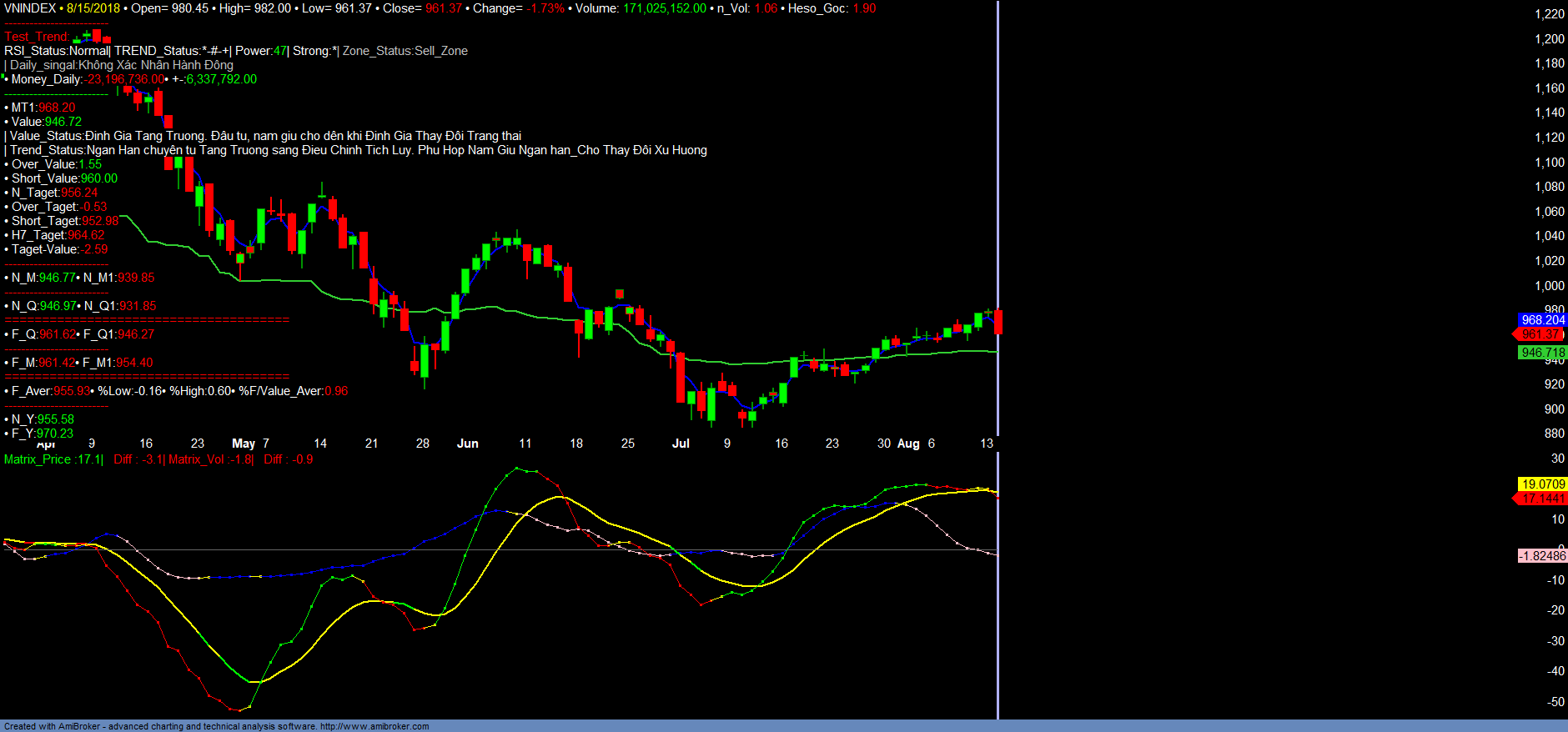Select the Short_Value:960.00 readout
The image size is (1568, 732).
pyautogui.click(x=64, y=178)
